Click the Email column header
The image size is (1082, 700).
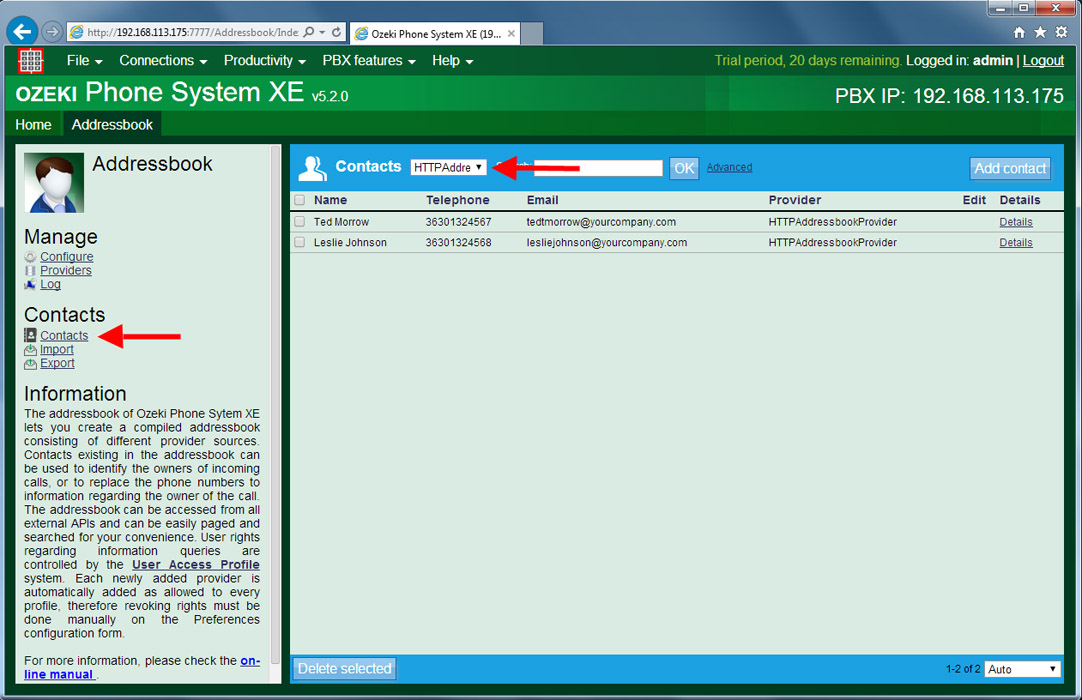click(x=542, y=200)
